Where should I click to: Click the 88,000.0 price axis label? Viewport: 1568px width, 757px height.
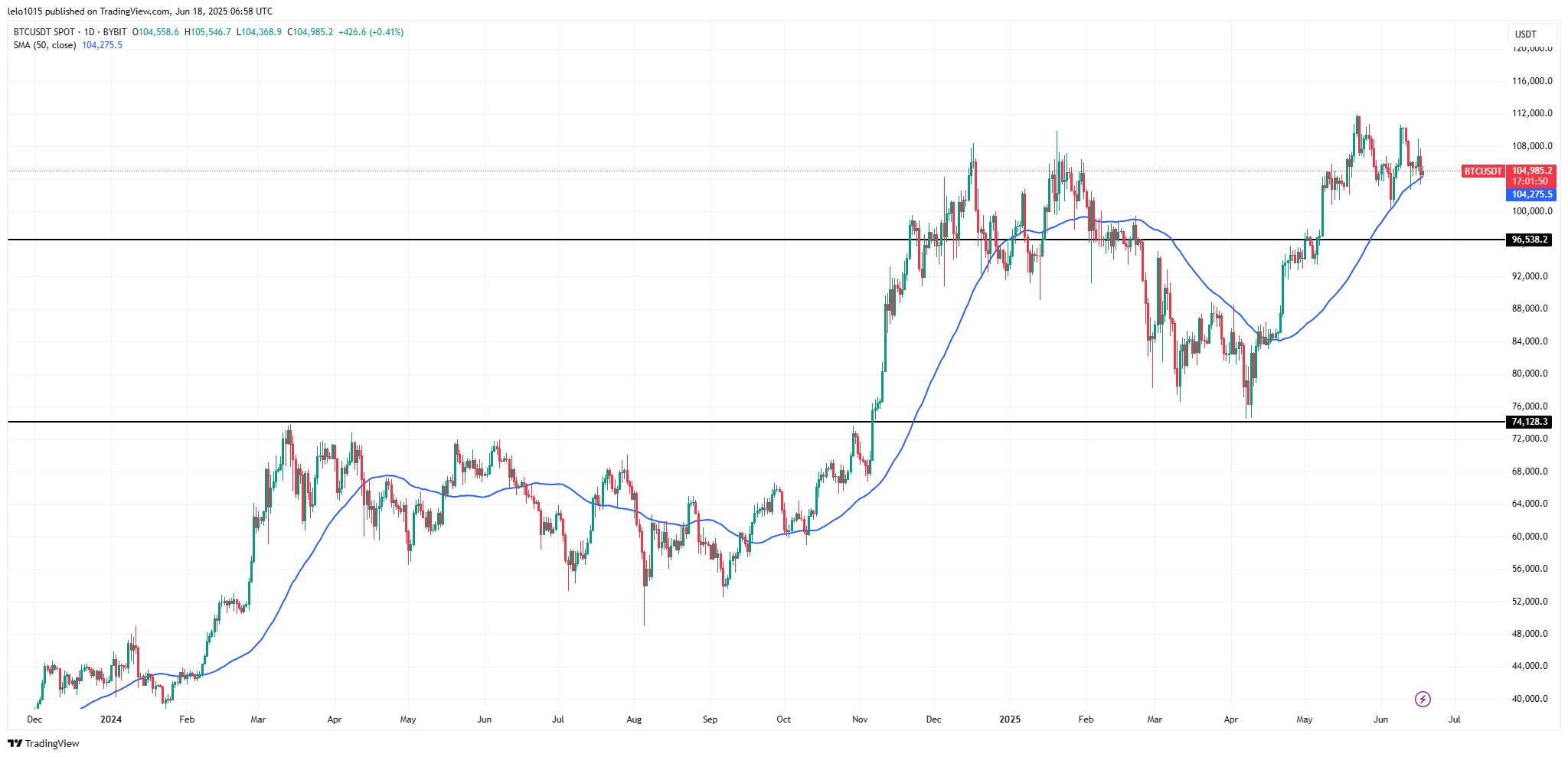pos(1530,308)
